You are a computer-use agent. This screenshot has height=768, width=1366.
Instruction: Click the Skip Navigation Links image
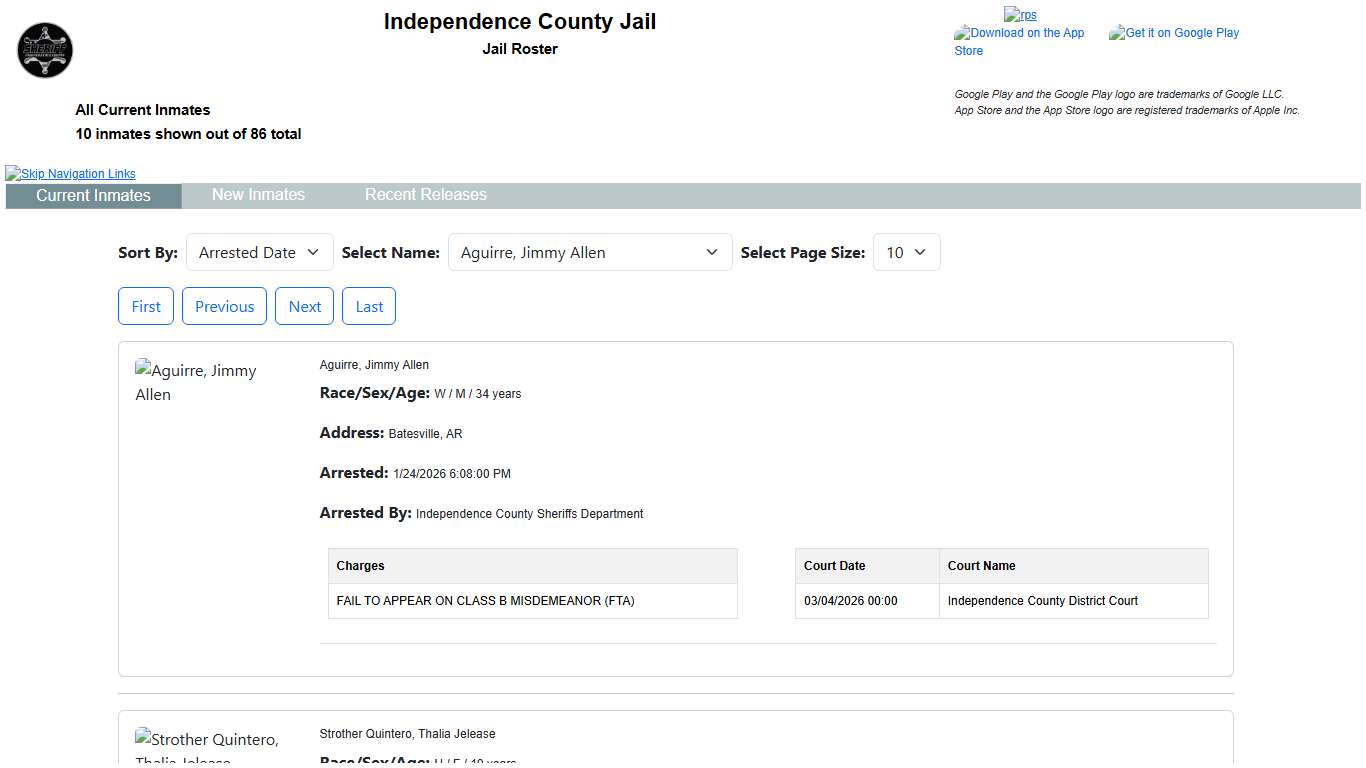(x=70, y=174)
